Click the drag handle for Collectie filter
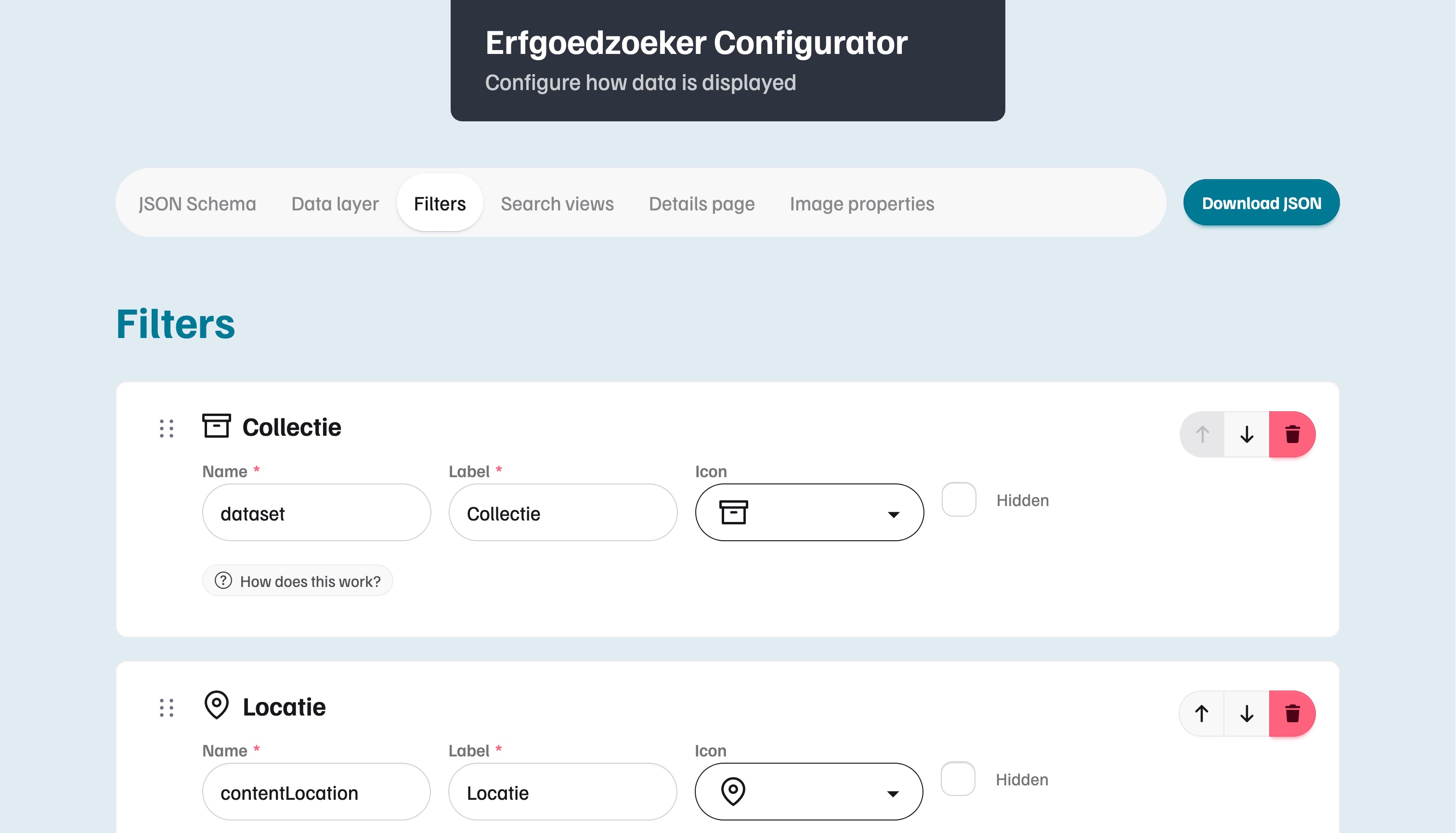 pos(167,428)
